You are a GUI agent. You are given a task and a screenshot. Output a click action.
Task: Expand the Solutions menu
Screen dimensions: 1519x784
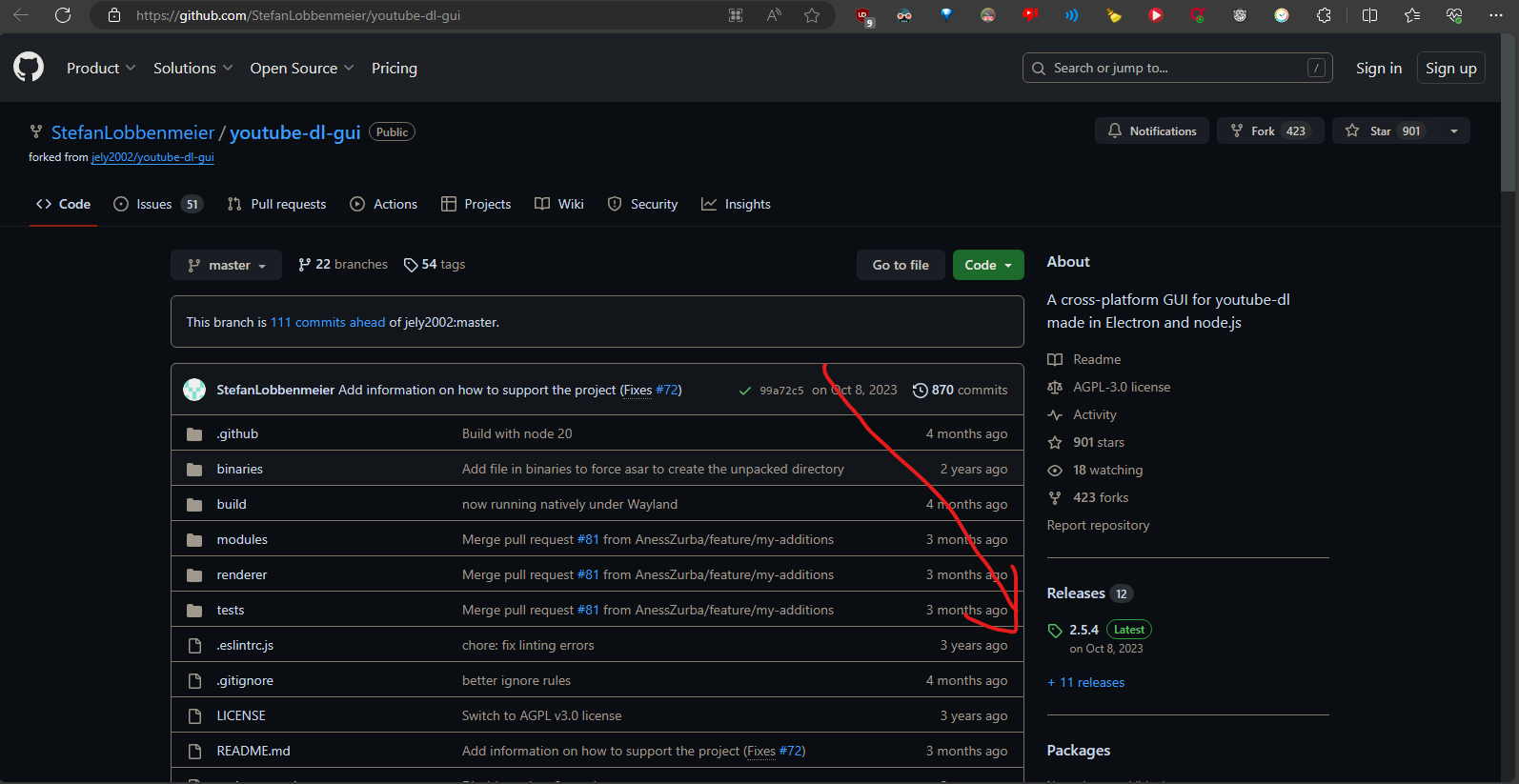click(192, 68)
